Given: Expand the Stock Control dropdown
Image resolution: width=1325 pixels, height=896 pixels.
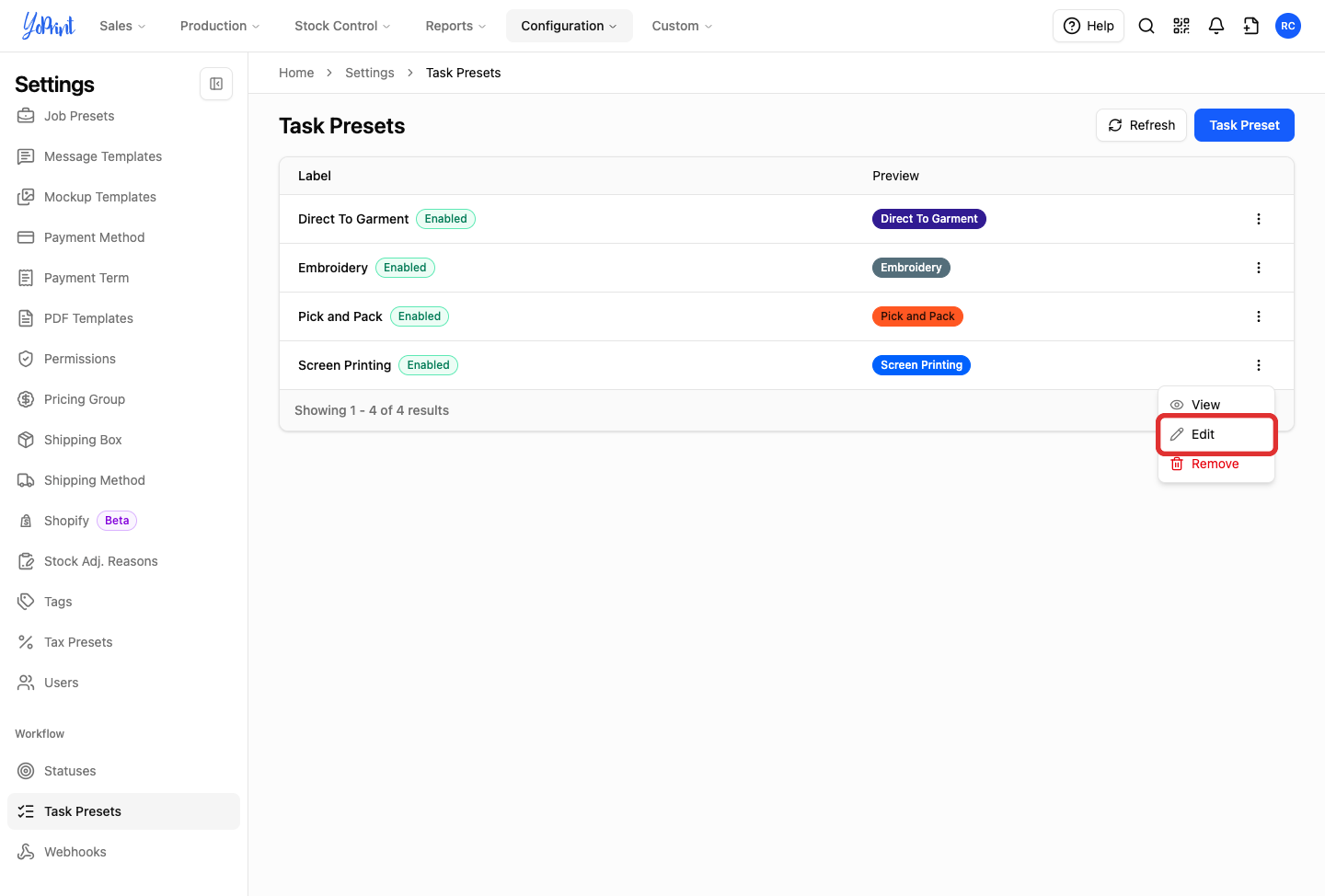Looking at the screenshot, I should click(342, 26).
